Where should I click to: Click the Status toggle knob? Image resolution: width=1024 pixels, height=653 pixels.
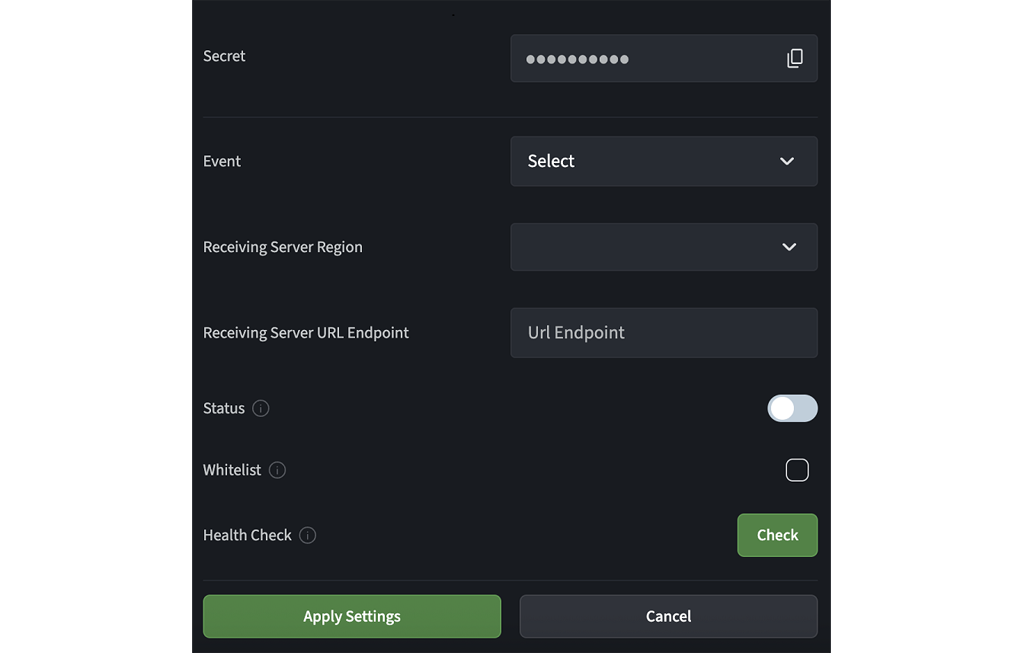(781, 408)
